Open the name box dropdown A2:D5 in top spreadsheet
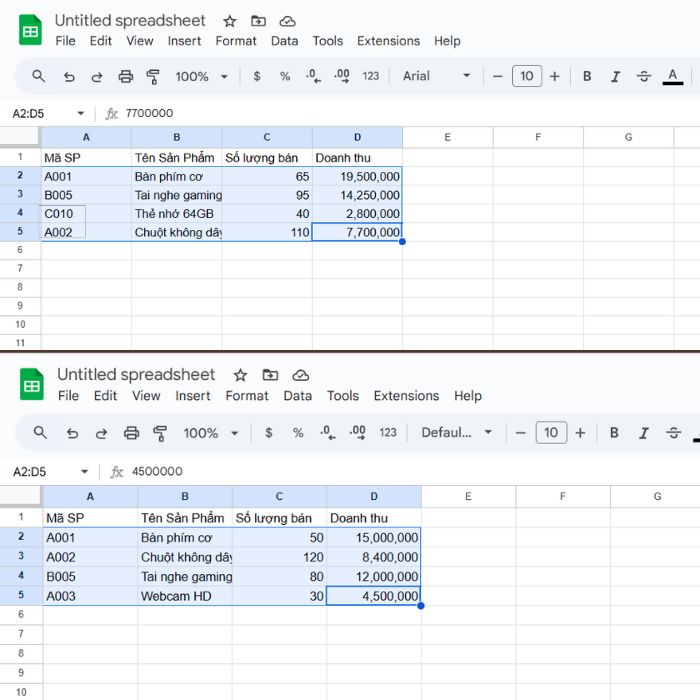 tap(81, 113)
